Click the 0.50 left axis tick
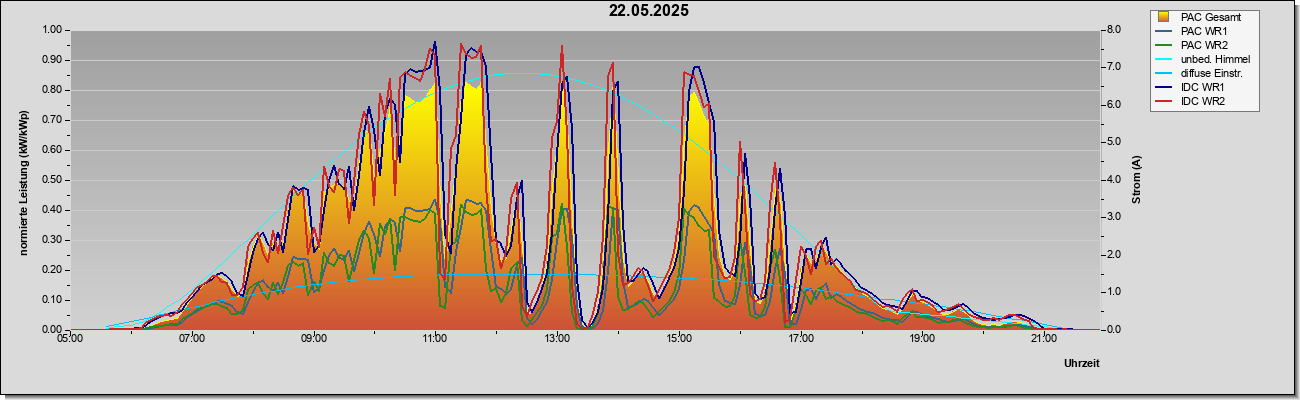Screen dimensions: 1300x400 (51, 180)
